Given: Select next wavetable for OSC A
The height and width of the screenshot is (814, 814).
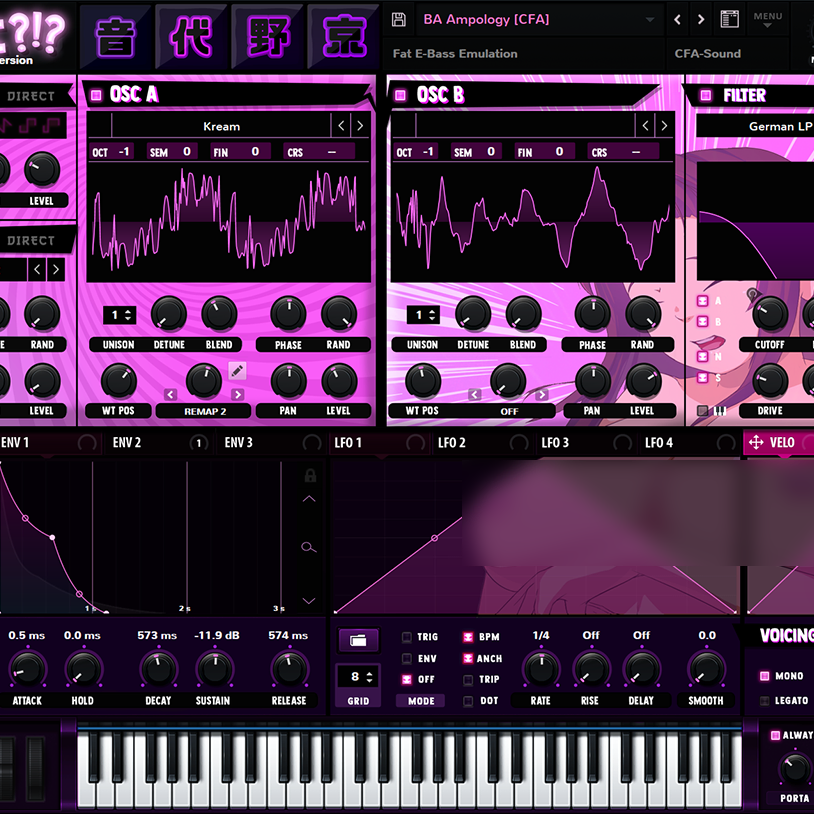Looking at the screenshot, I should coord(360,126).
